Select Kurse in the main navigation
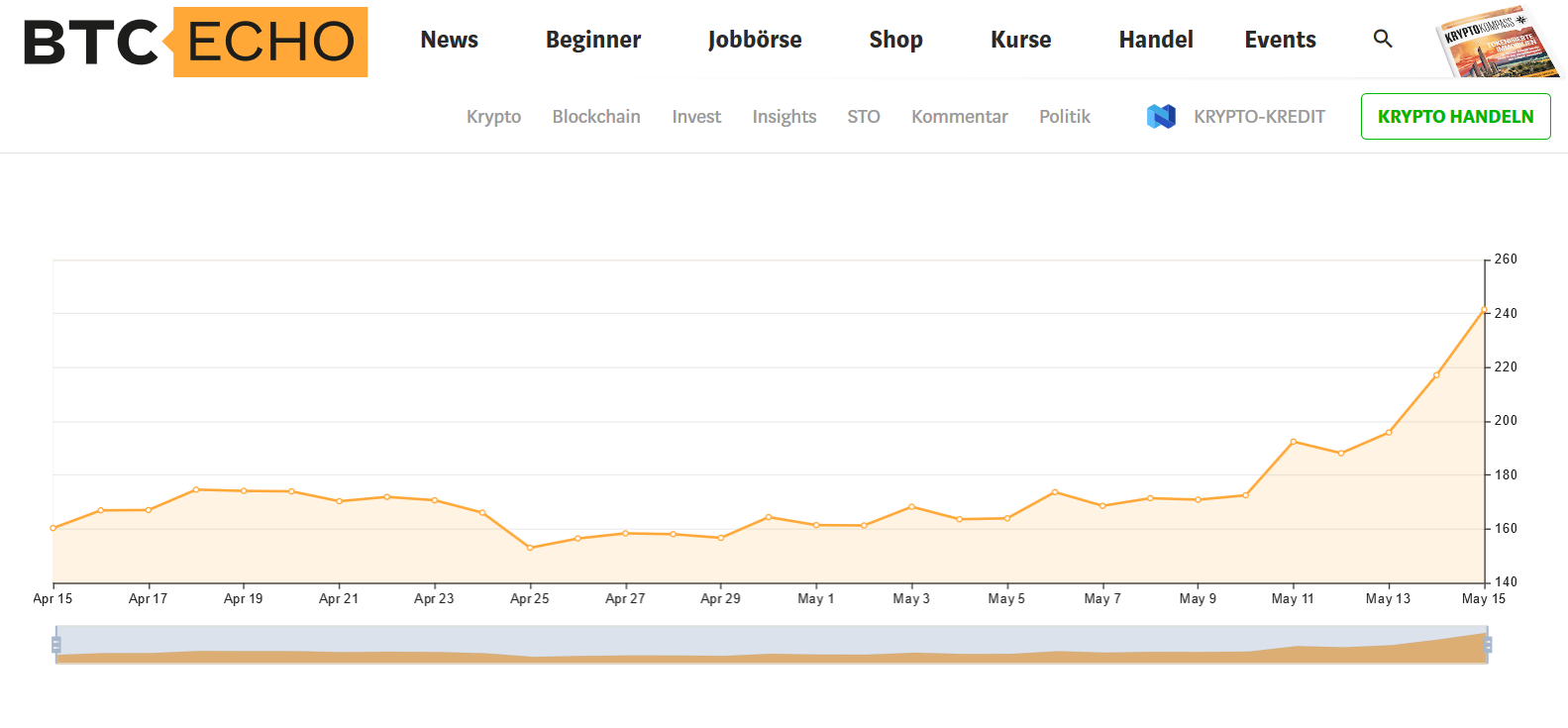The image size is (1568, 728). click(1020, 40)
